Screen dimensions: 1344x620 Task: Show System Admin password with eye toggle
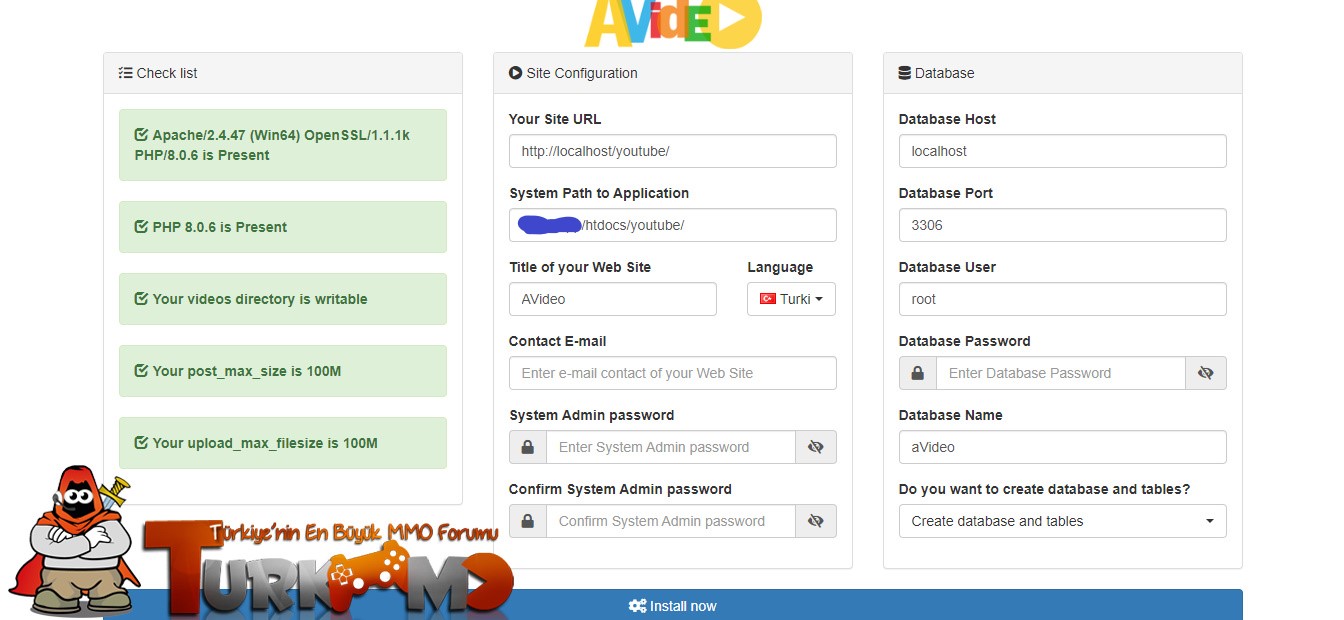click(x=816, y=447)
